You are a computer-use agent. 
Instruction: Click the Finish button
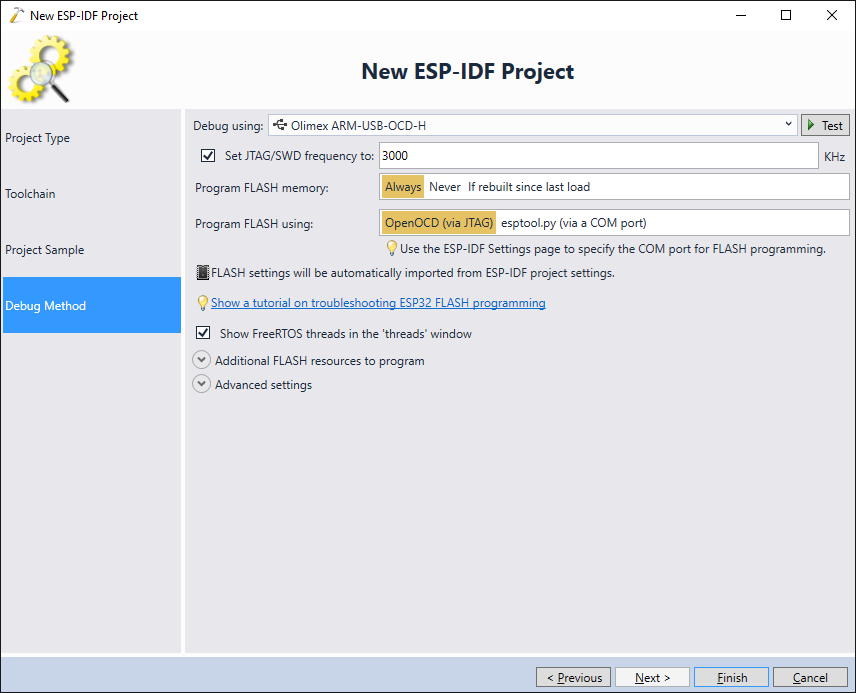coord(732,678)
